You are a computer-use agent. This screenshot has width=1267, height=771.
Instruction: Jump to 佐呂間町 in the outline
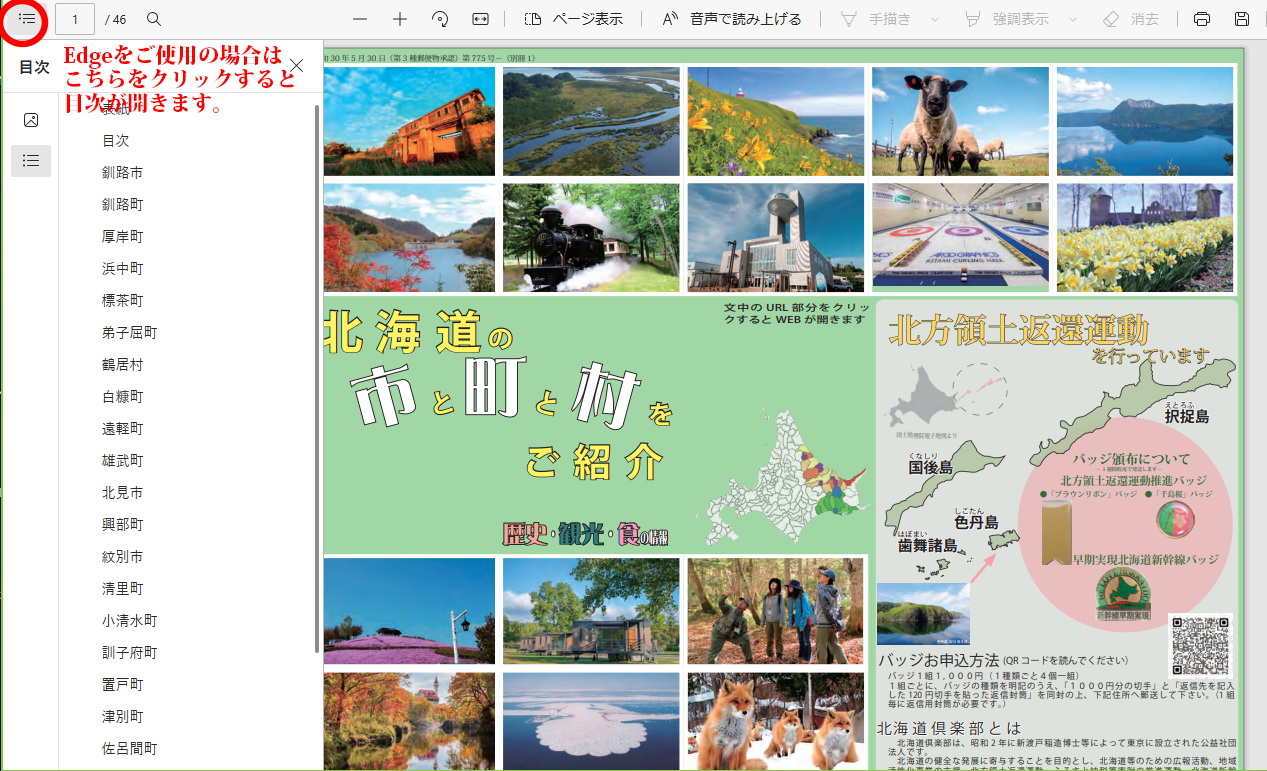point(129,749)
